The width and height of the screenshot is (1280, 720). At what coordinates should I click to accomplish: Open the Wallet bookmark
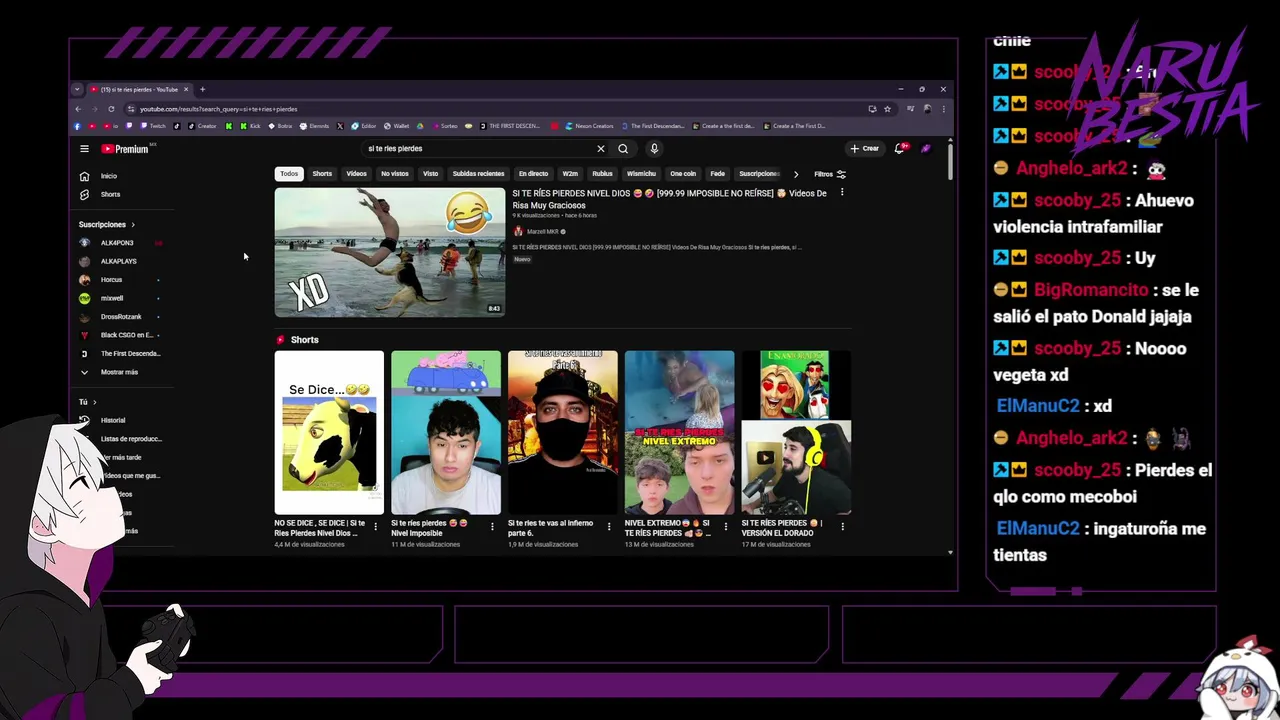(395, 126)
